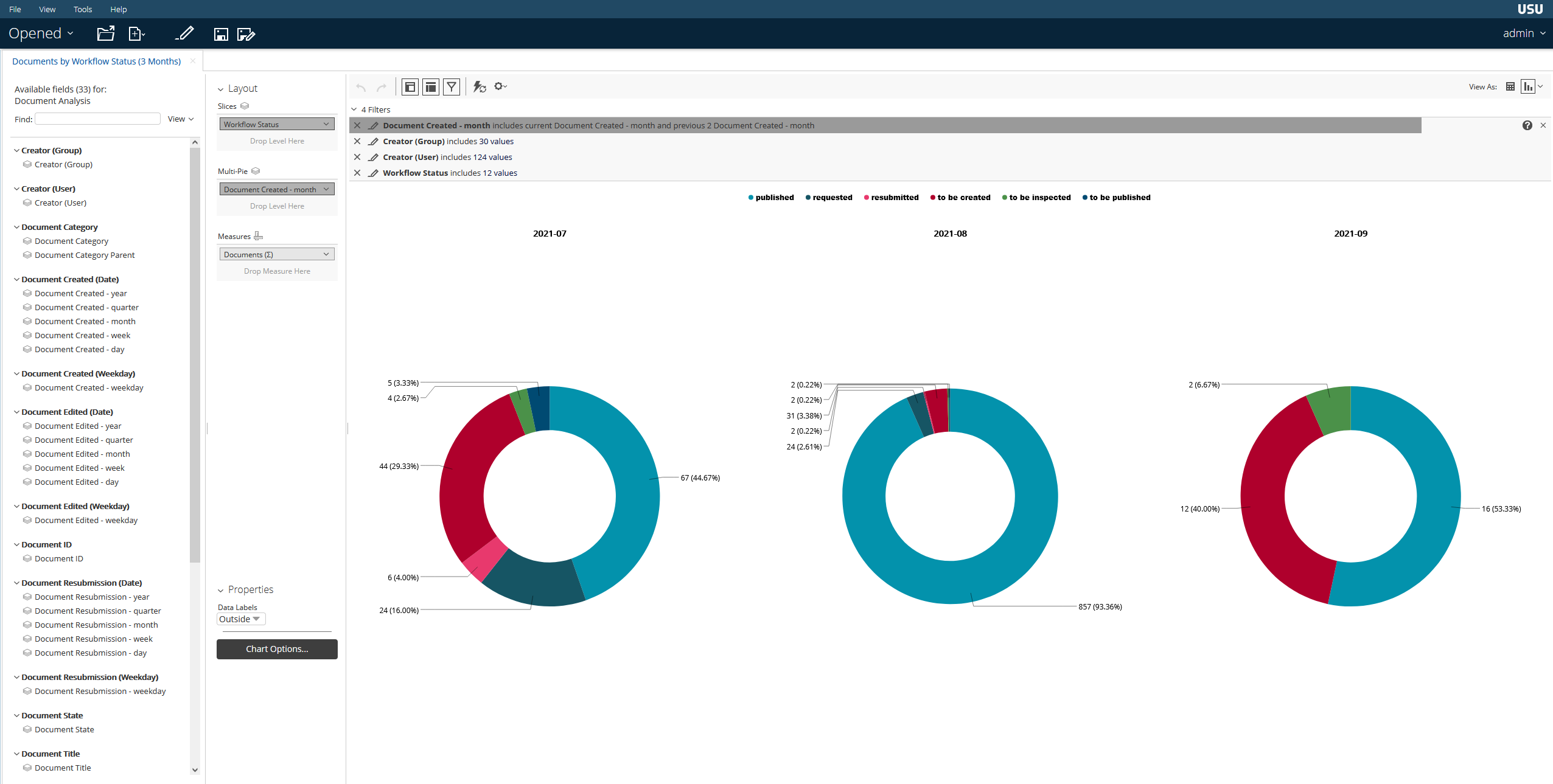Open the filter panel help icon
Image resolution: width=1553 pixels, height=784 pixels.
[1527, 125]
